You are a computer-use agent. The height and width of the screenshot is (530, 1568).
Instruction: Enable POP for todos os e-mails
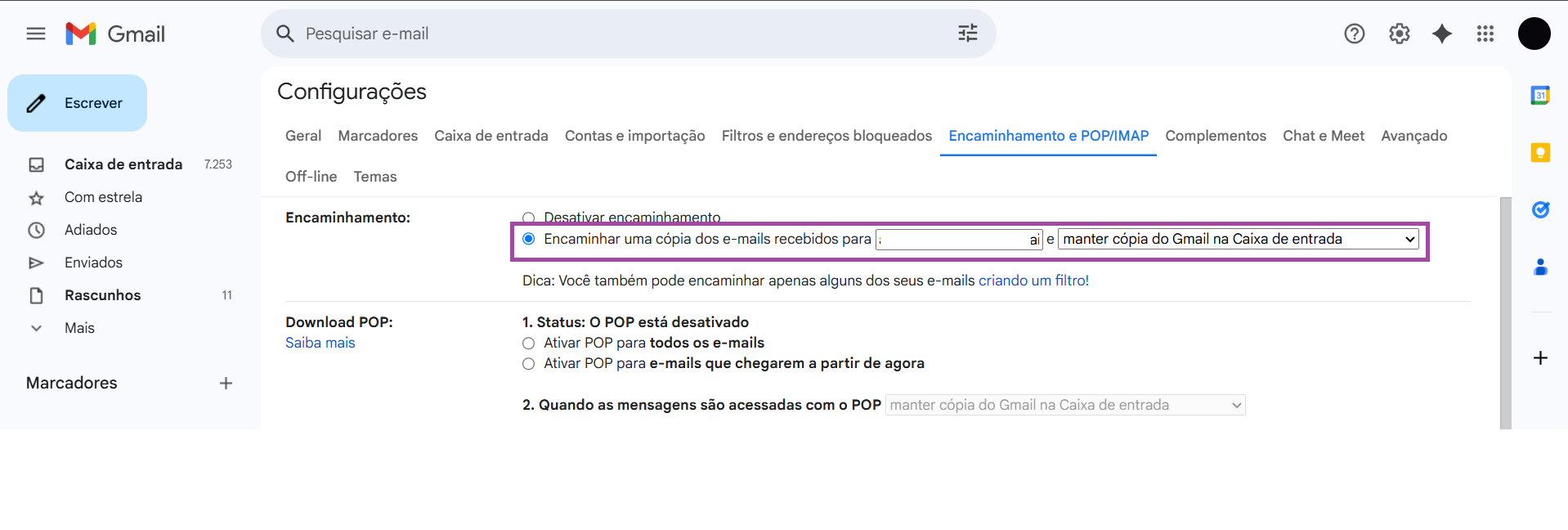tap(529, 344)
